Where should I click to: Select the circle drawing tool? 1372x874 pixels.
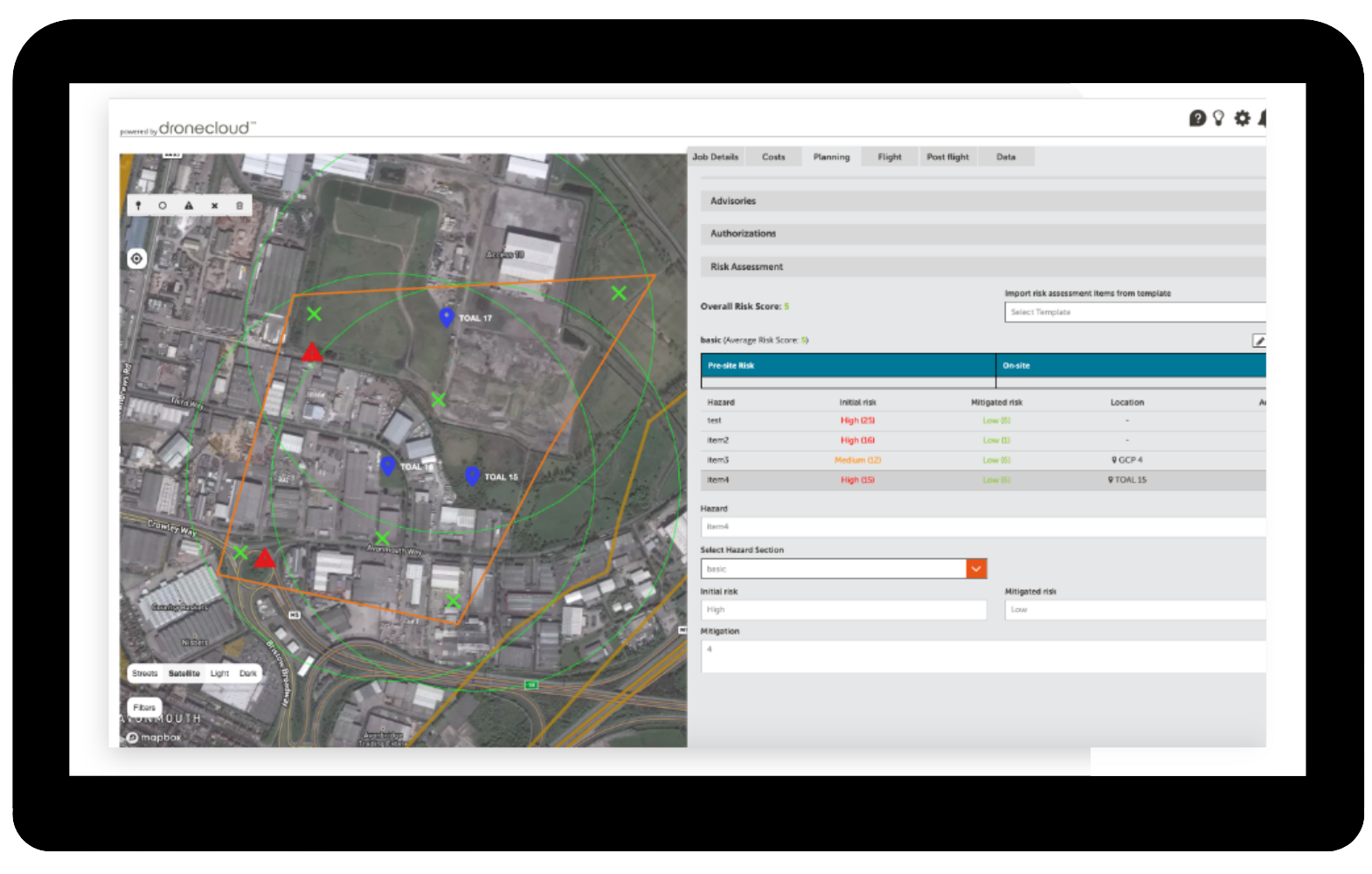(163, 205)
